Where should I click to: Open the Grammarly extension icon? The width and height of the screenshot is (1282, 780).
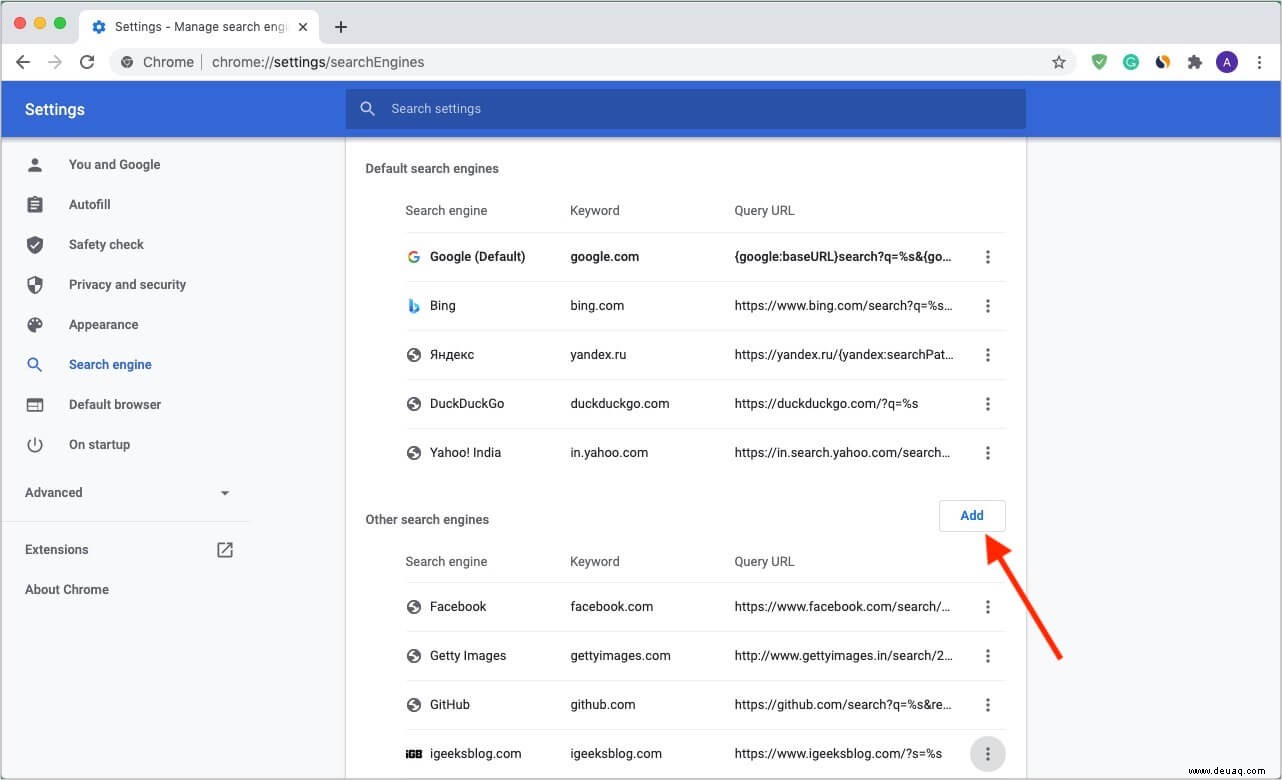click(x=1131, y=62)
